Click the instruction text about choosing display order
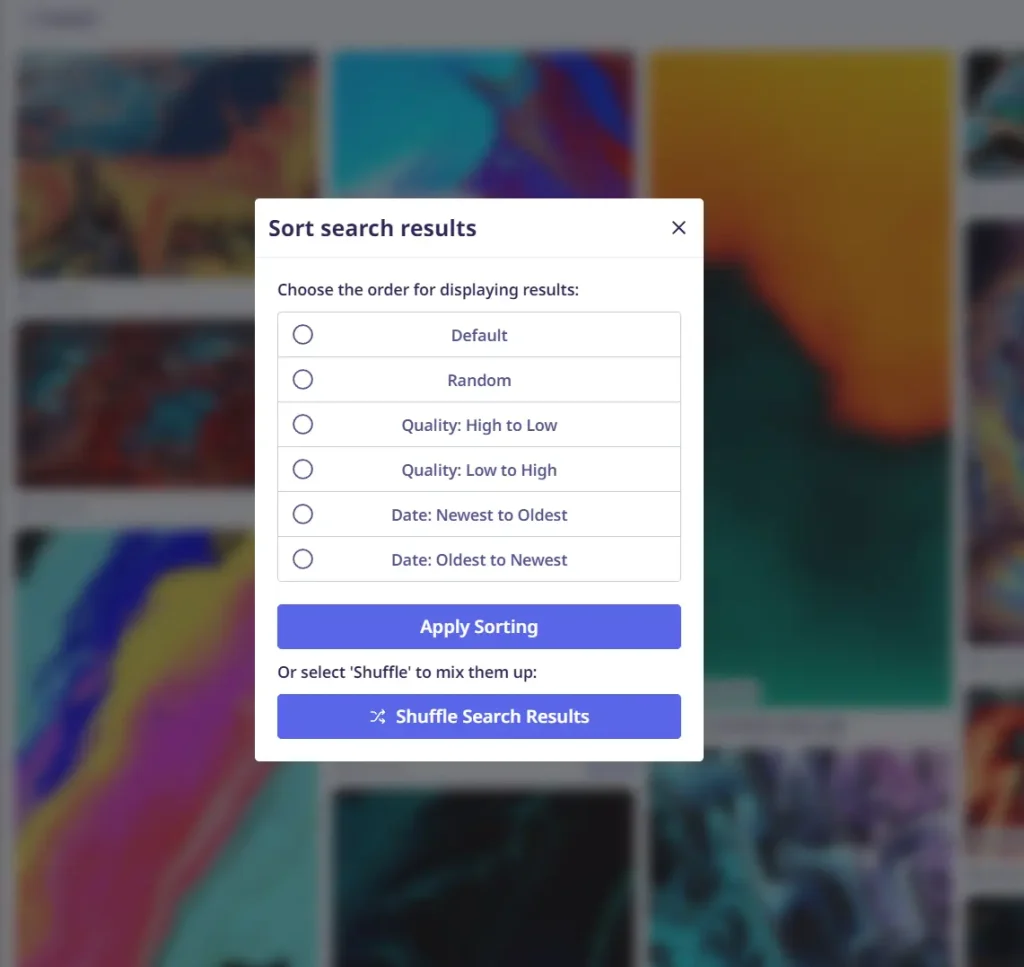 click(x=428, y=289)
